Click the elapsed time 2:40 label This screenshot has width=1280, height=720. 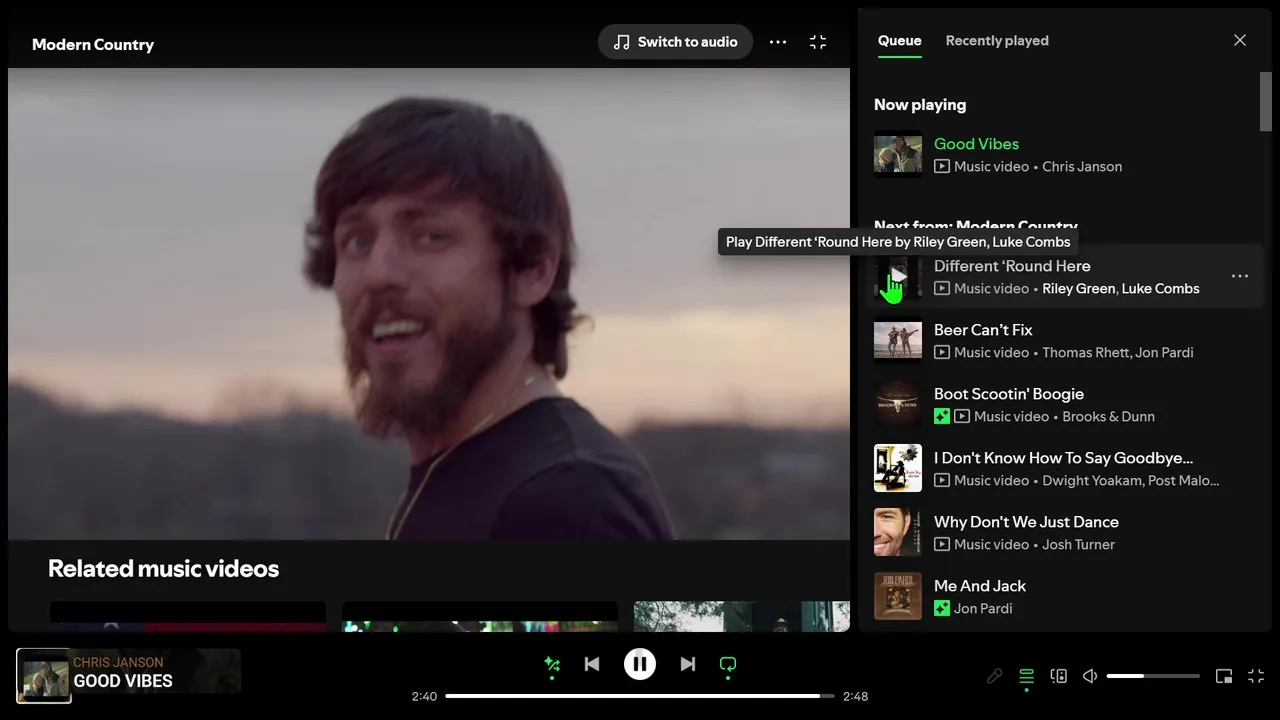[x=424, y=696]
